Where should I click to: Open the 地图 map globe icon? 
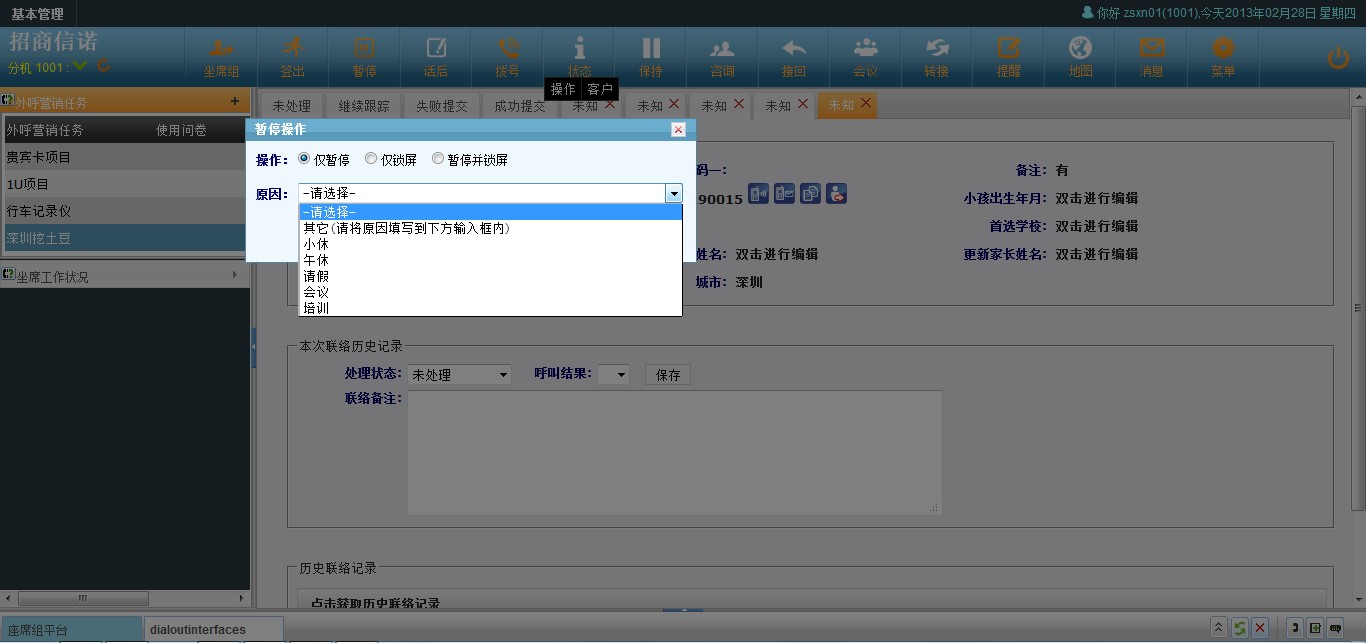tap(1080, 56)
